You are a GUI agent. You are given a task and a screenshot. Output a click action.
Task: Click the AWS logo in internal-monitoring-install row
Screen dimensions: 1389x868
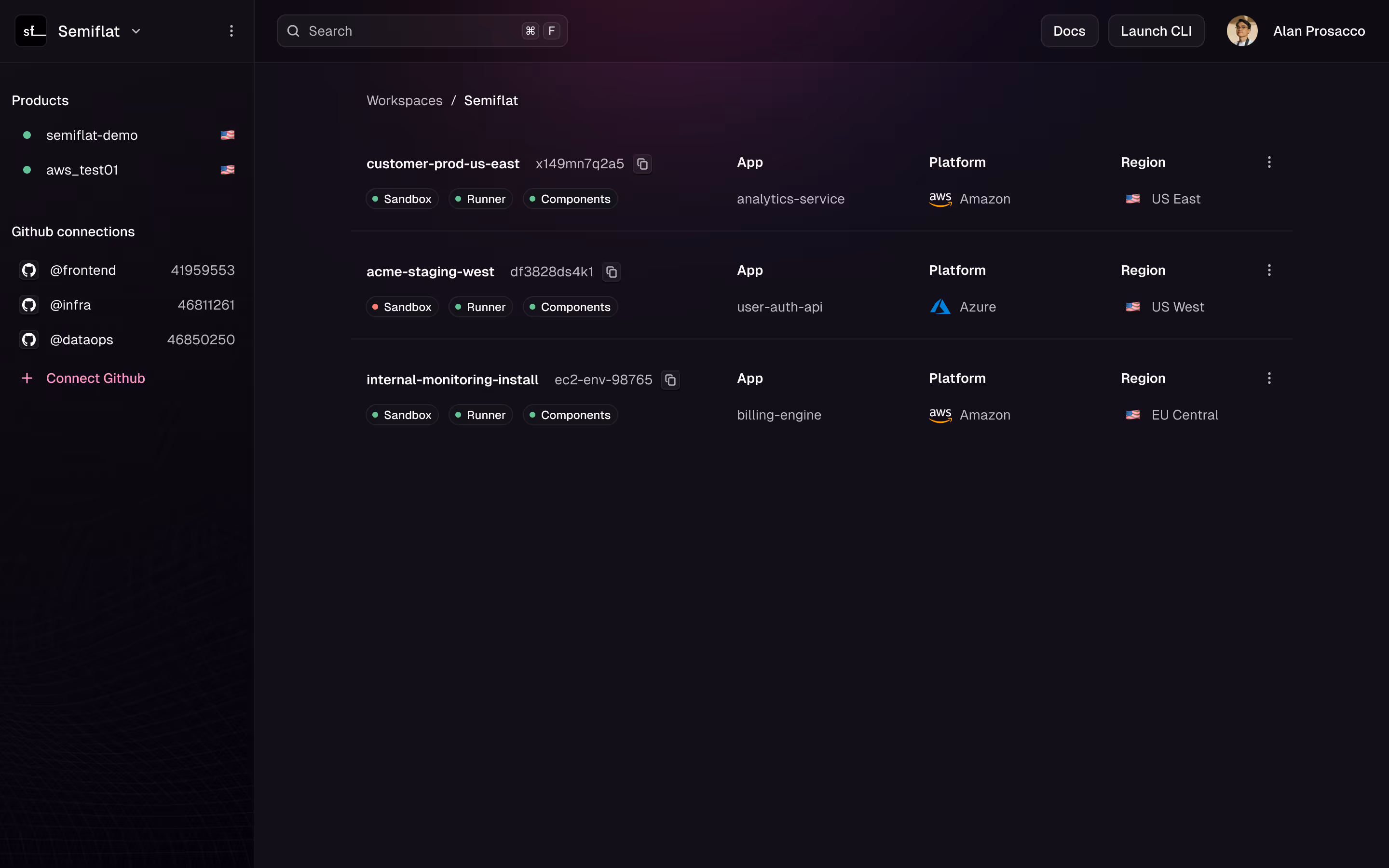click(x=940, y=415)
